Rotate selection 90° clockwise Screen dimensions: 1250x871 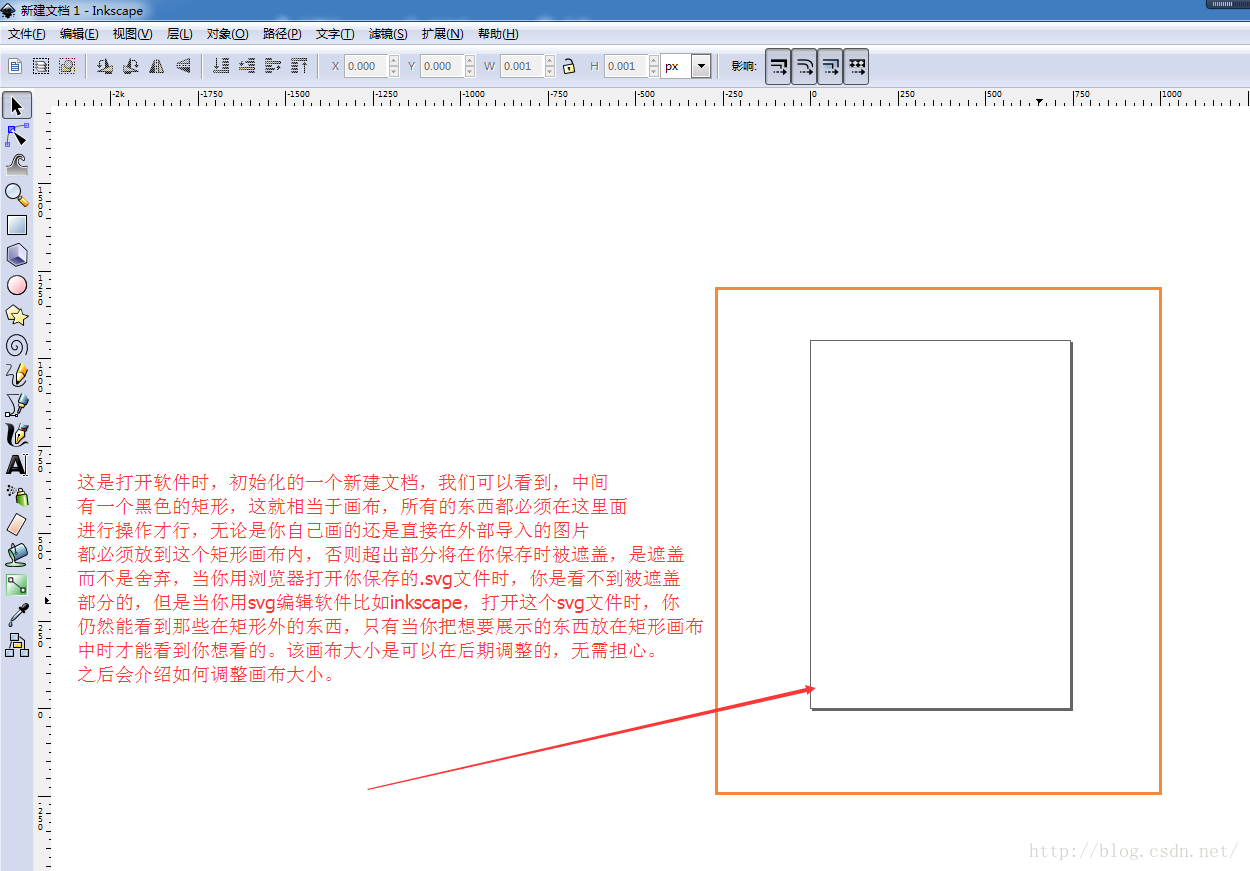[131, 66]
